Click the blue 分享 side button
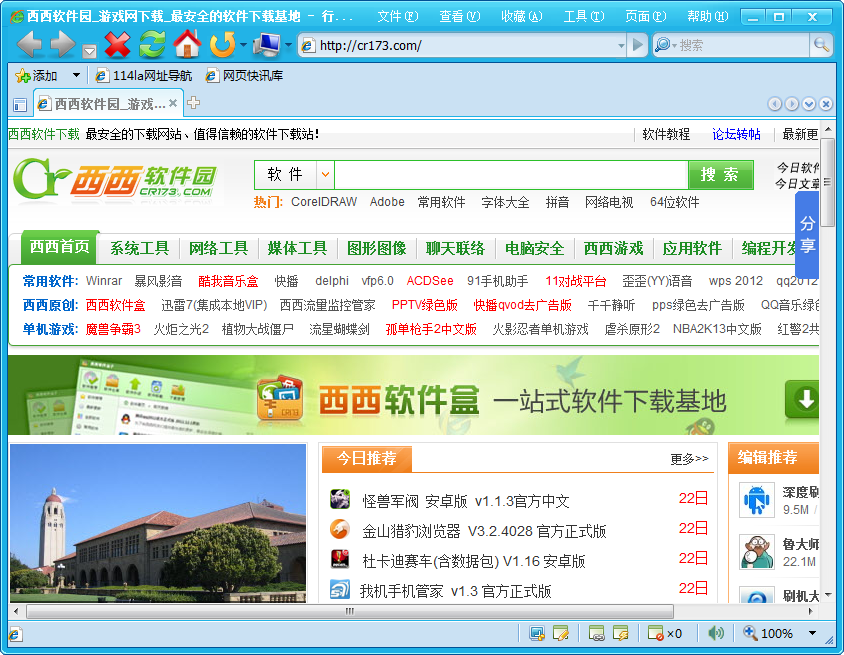The image size is (844, 655). tap(807, 234)
